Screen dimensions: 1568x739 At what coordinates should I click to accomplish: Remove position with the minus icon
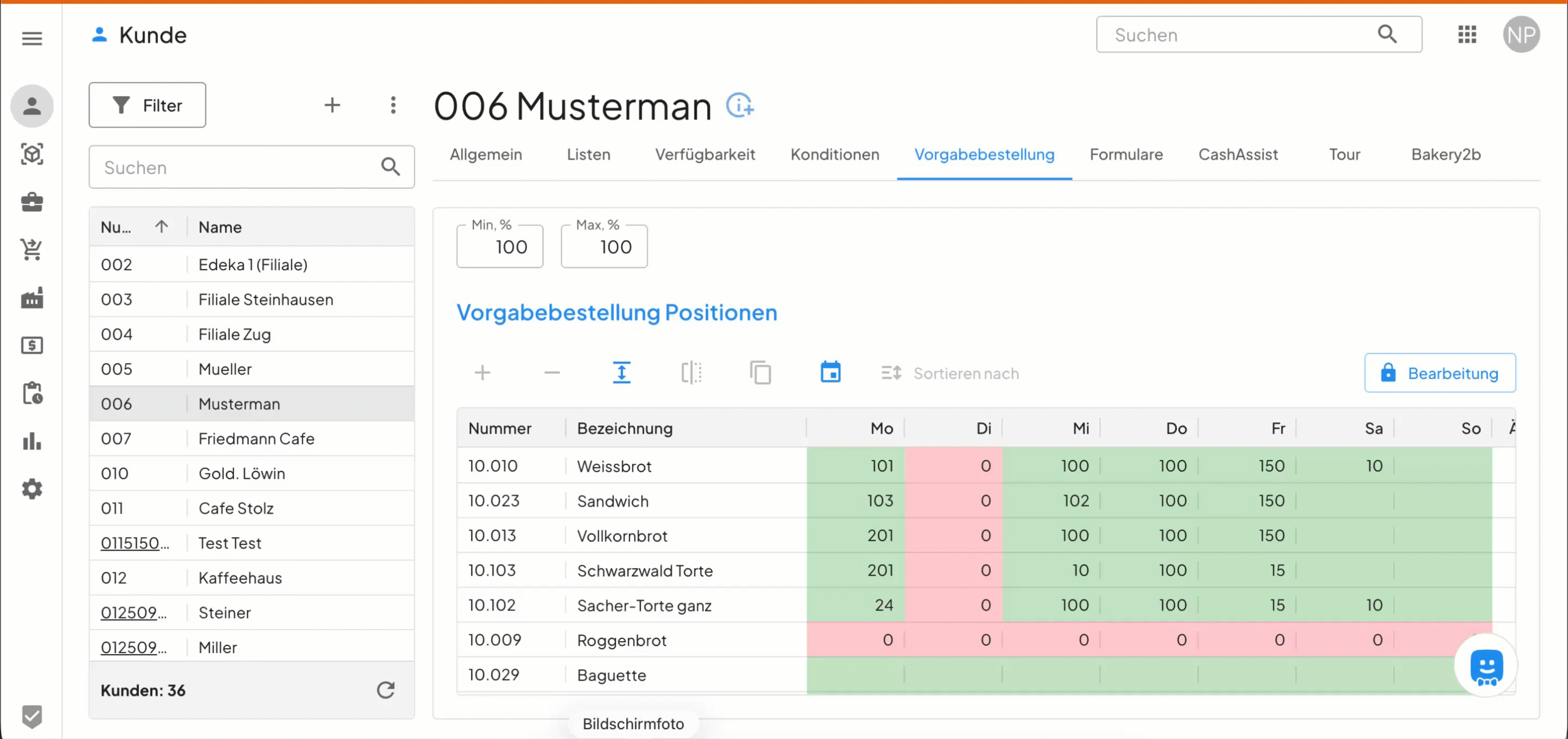(552, 372)
